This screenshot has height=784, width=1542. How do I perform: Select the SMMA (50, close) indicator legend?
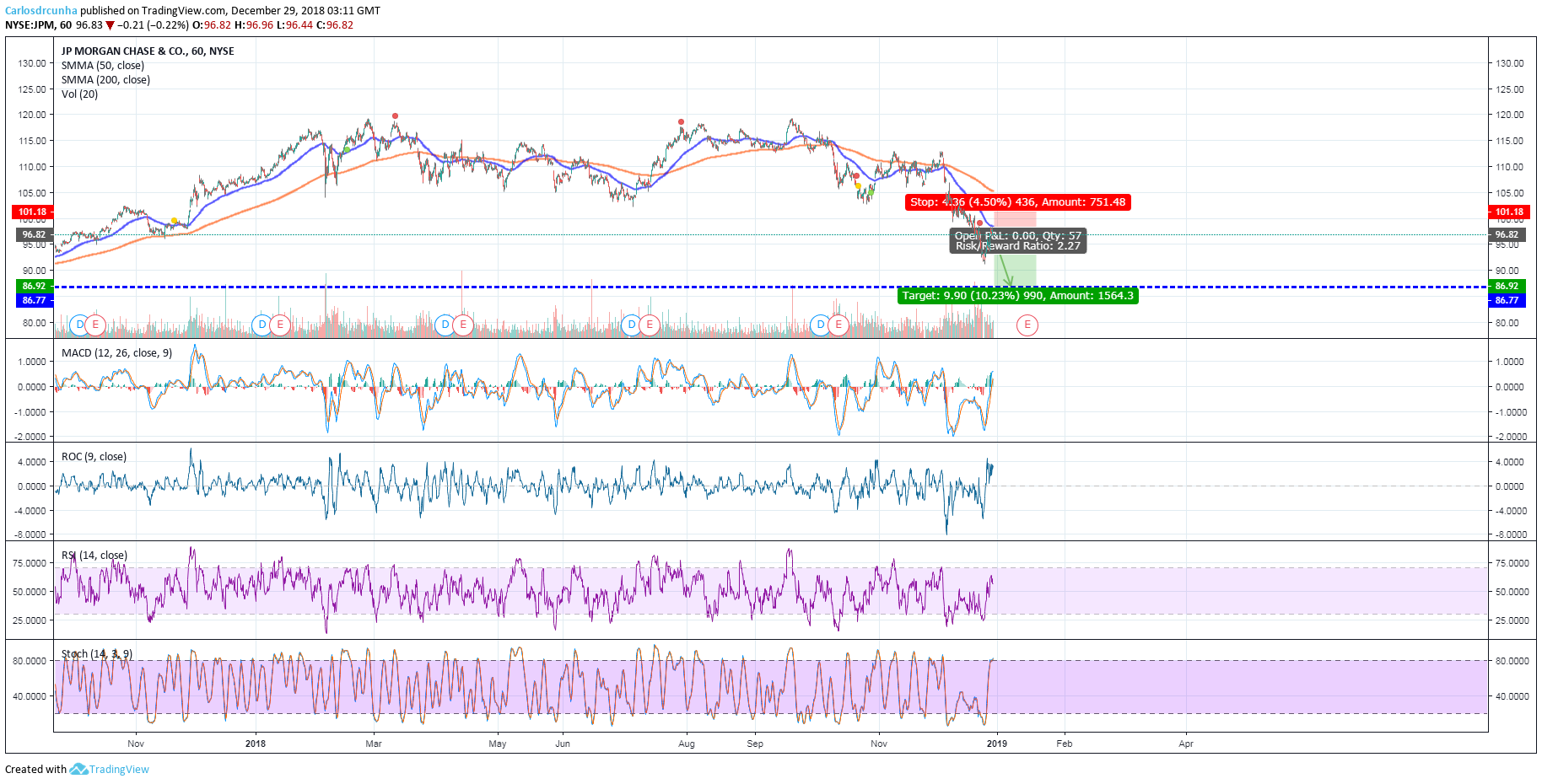click(x=103, y=66)
